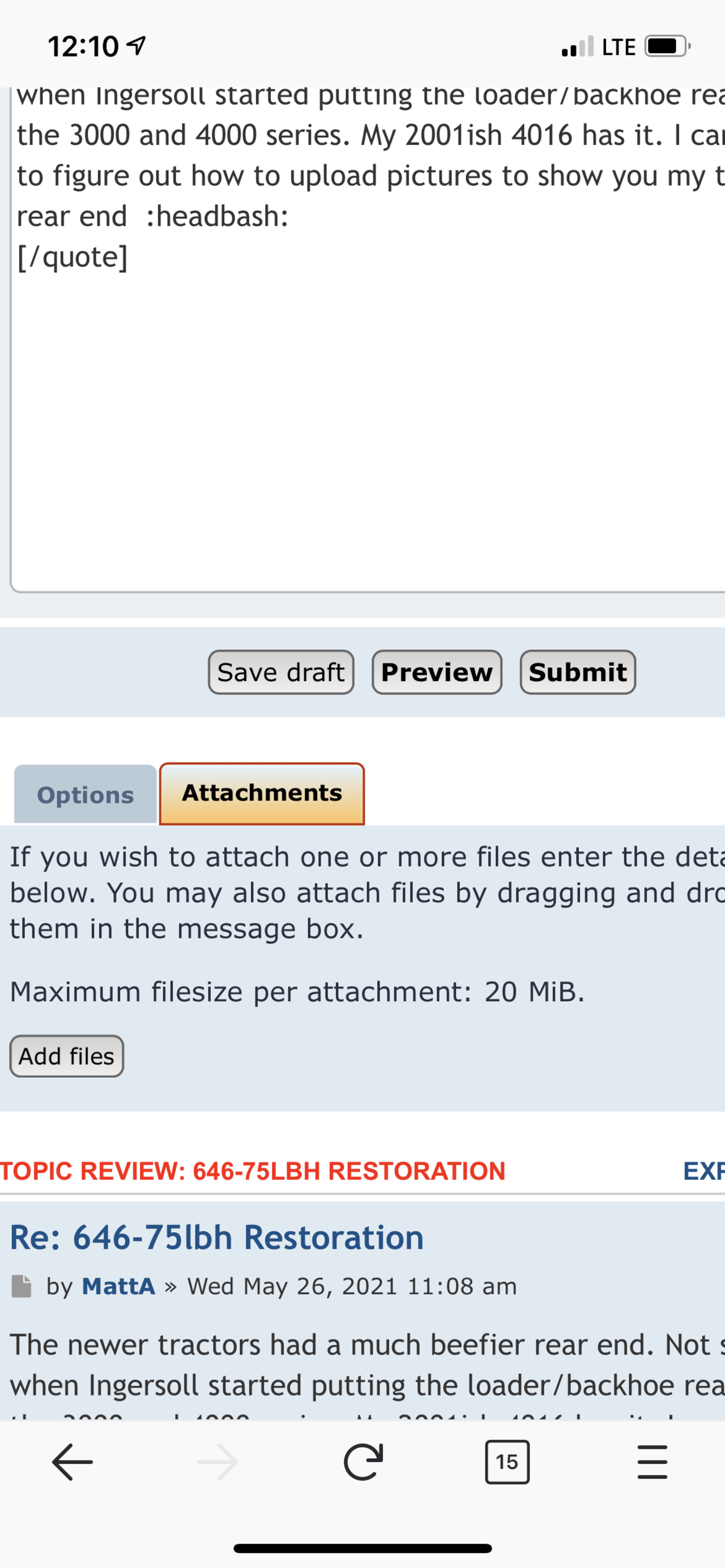Tap the battery indicator icon
725x1568 pixels.
click(667, 46)
